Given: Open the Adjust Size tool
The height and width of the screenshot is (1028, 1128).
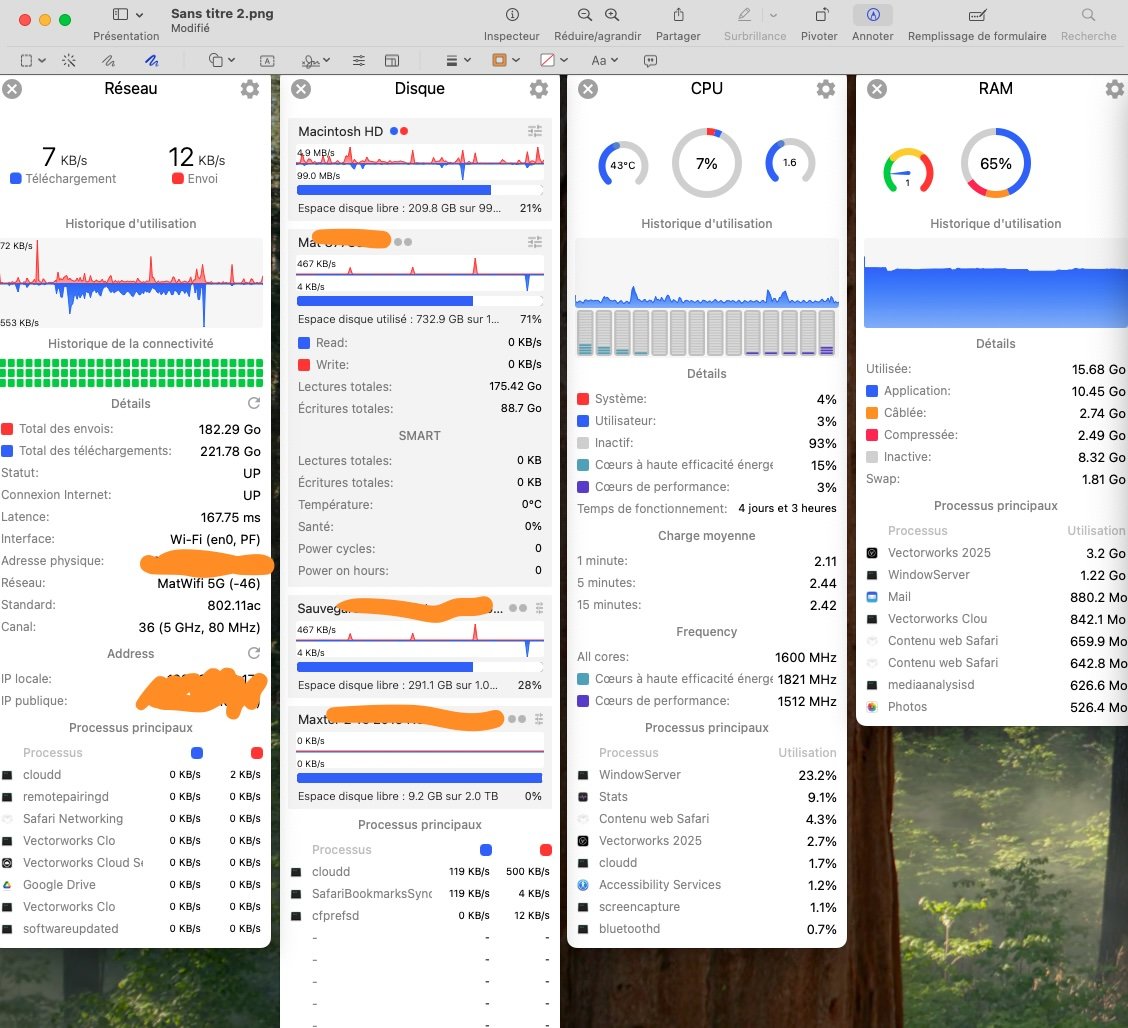Looking at the screenshot, I should pyautogui.click(x=393, y=60).
